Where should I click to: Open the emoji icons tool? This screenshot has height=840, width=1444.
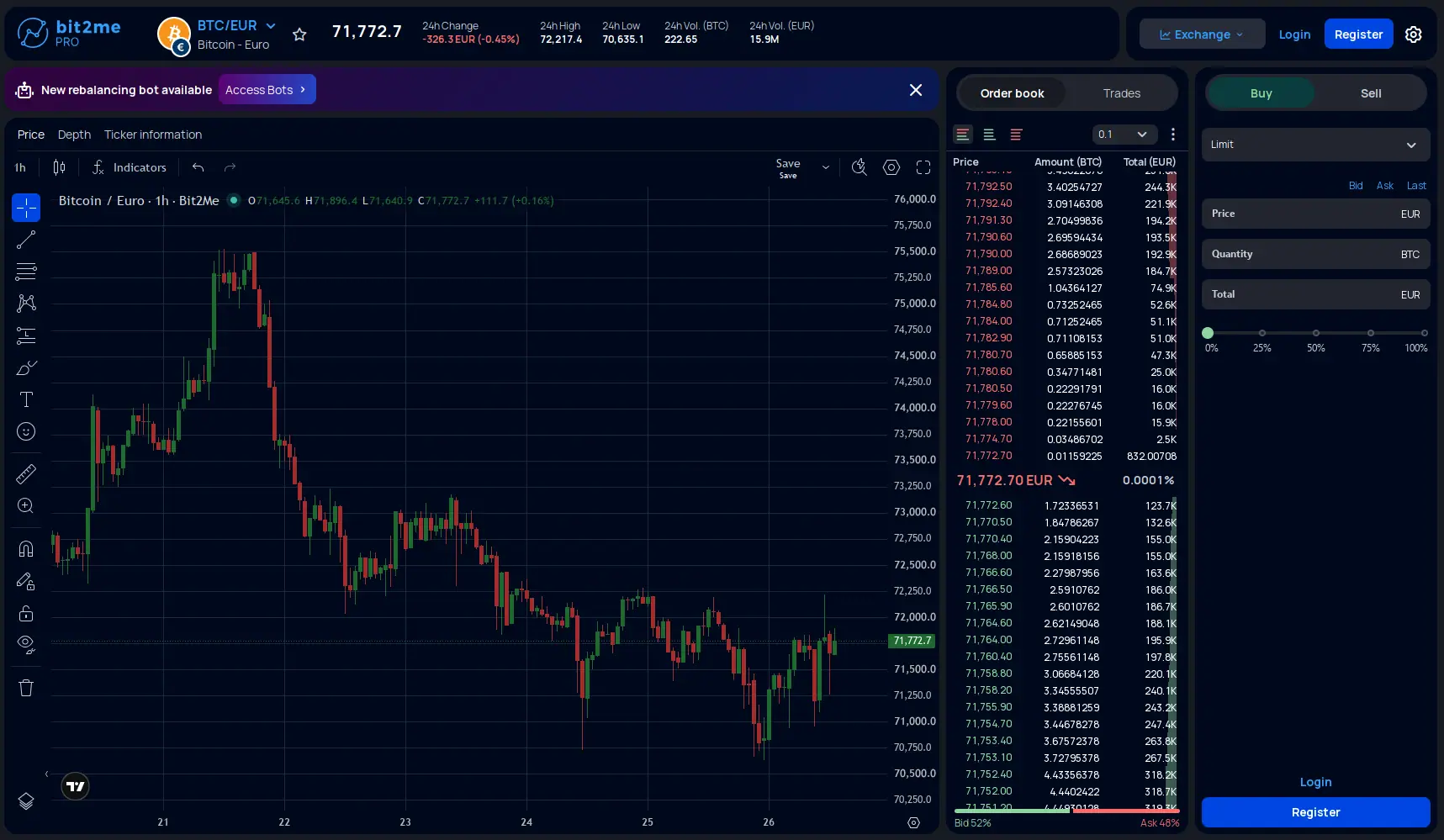[26, 431]
